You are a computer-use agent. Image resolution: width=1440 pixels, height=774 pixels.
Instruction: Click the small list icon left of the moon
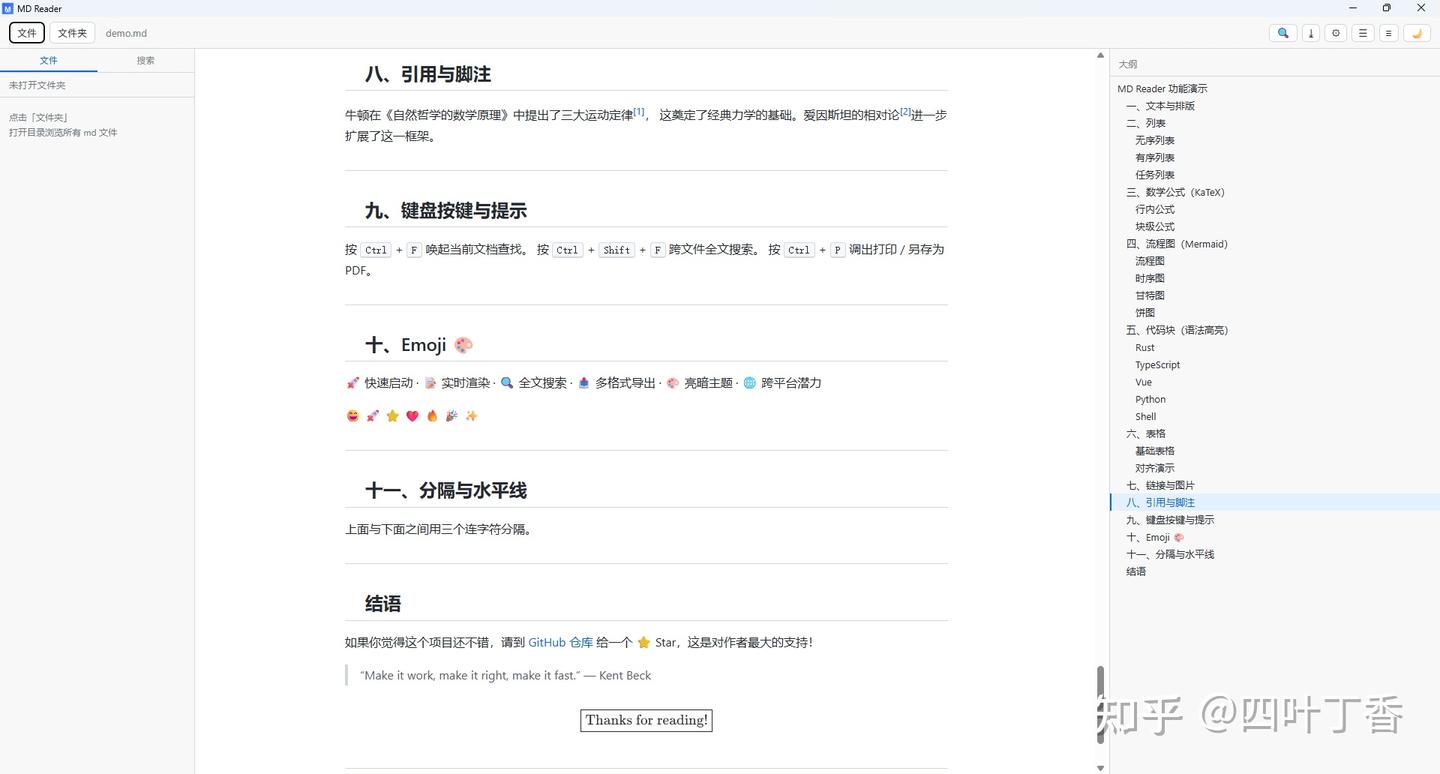click(x=1388, y=33)
